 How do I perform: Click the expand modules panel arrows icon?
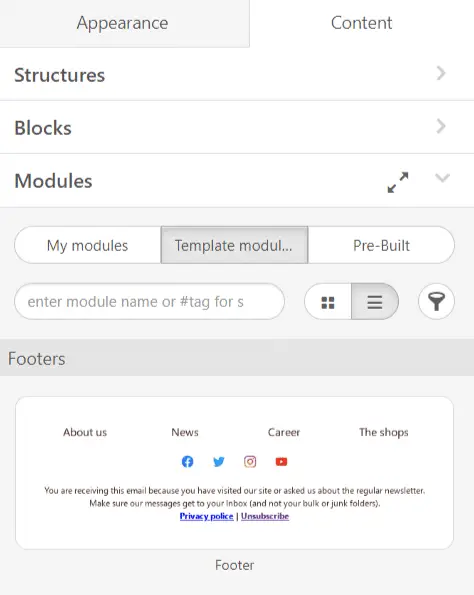pos(398,182)
